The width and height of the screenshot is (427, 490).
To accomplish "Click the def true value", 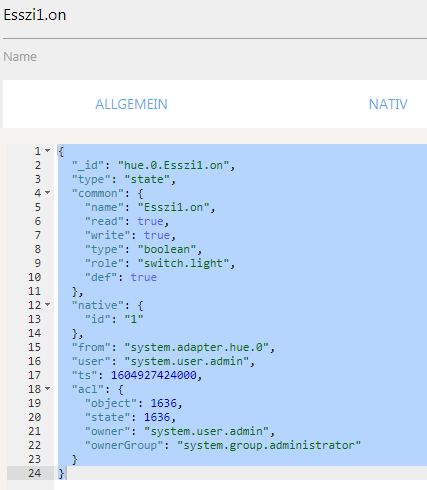I will [143, 277].
